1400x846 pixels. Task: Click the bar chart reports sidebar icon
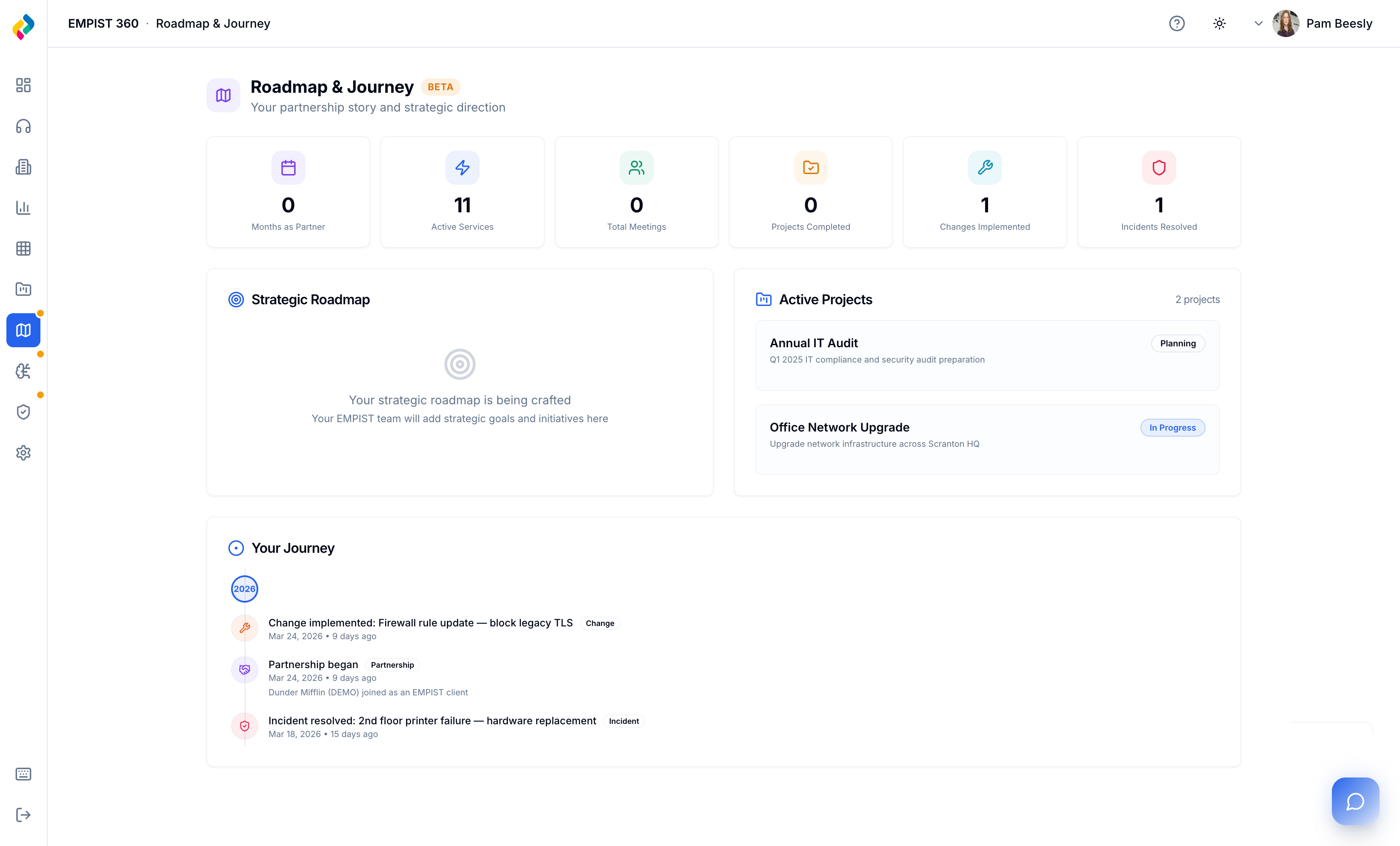click(x=23, y=208)
